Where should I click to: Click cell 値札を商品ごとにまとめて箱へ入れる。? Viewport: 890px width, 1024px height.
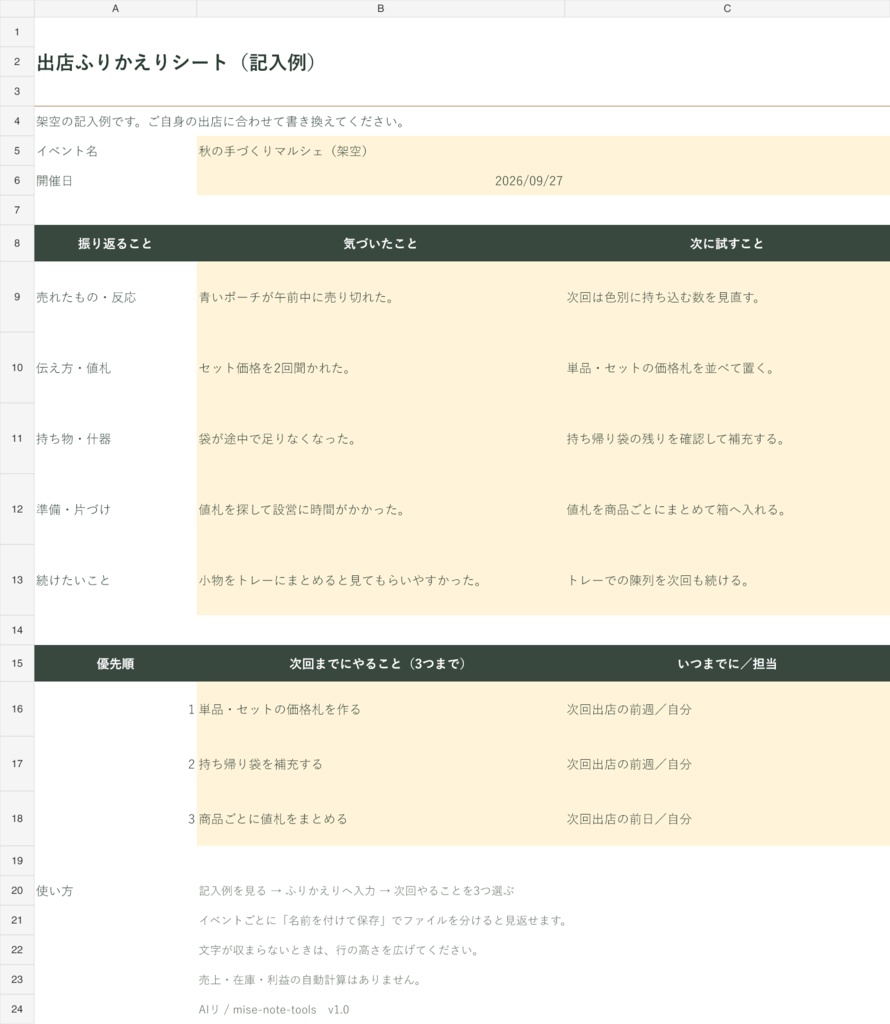point(727,509)
